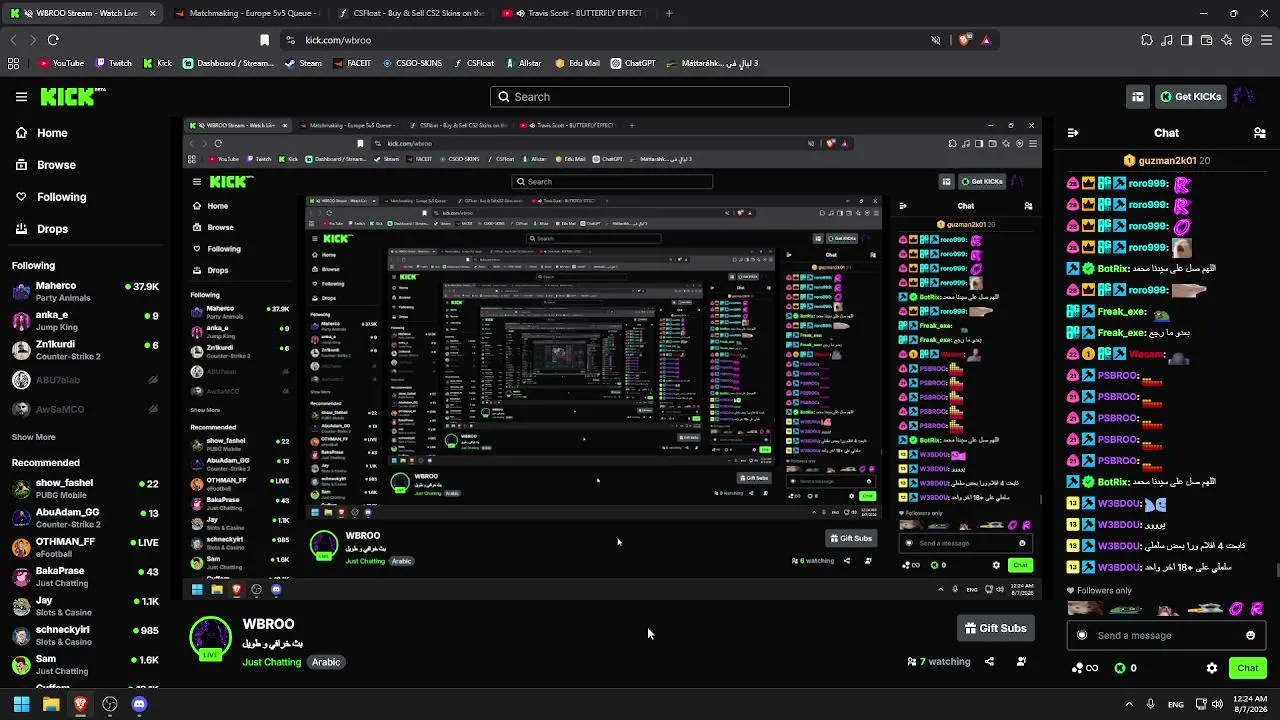Open the Steam bookmark
The height and width of the screenshot is (720, 1280).
[303, 63]
